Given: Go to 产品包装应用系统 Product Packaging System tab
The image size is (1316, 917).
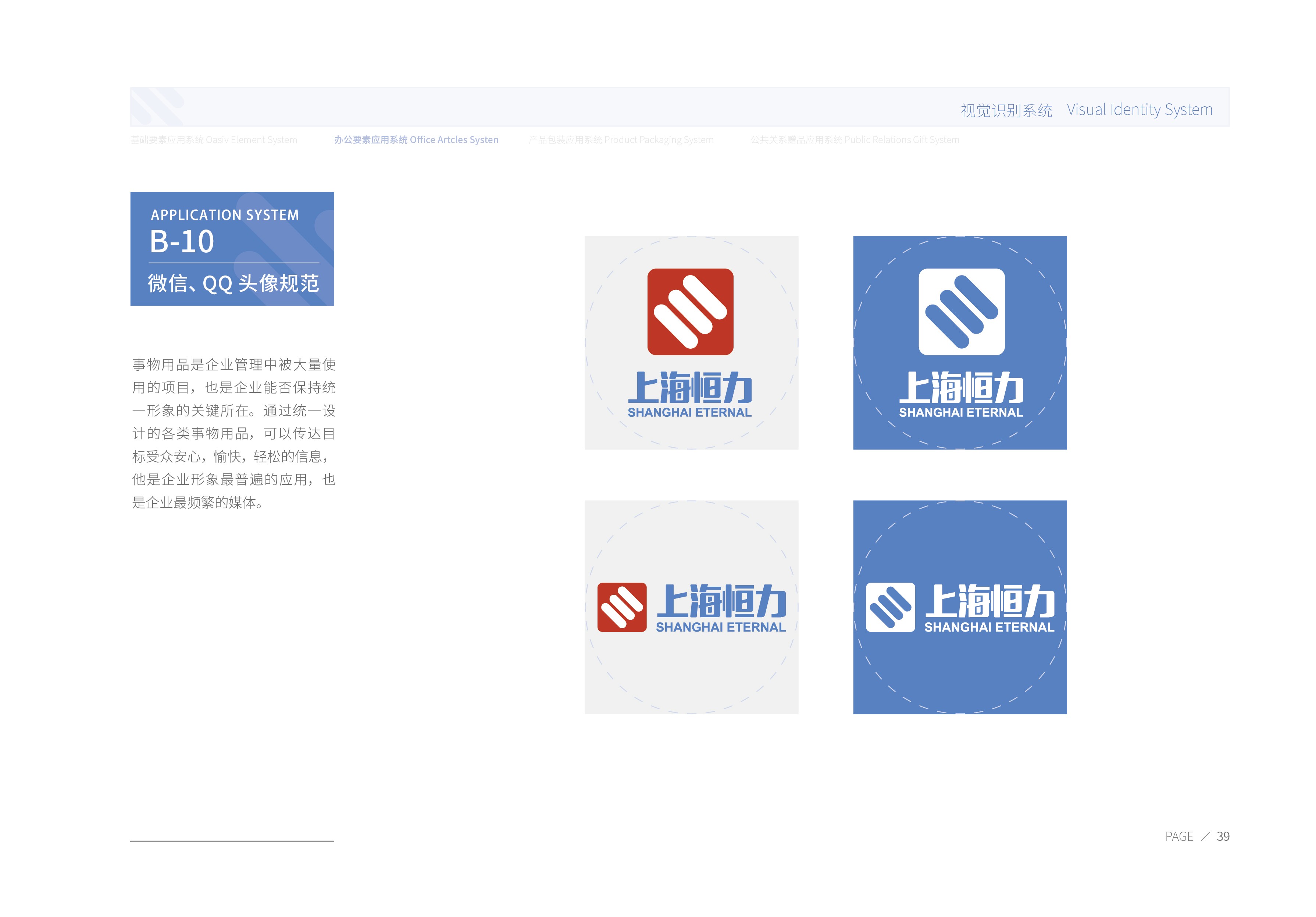Looking at the screenshot, I should (x=621, y=140).
